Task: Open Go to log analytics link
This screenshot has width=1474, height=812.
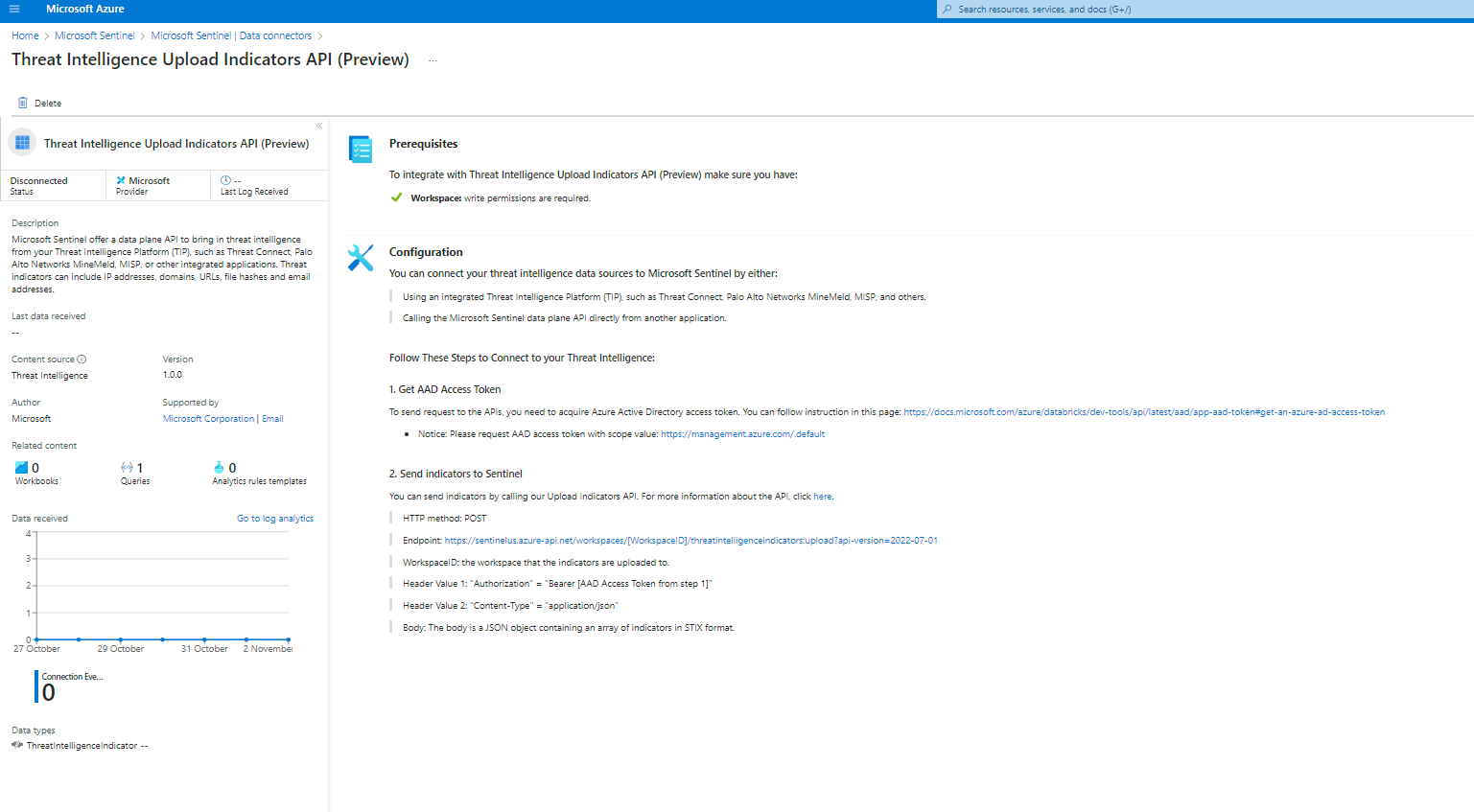Action: tap(275, 519)
